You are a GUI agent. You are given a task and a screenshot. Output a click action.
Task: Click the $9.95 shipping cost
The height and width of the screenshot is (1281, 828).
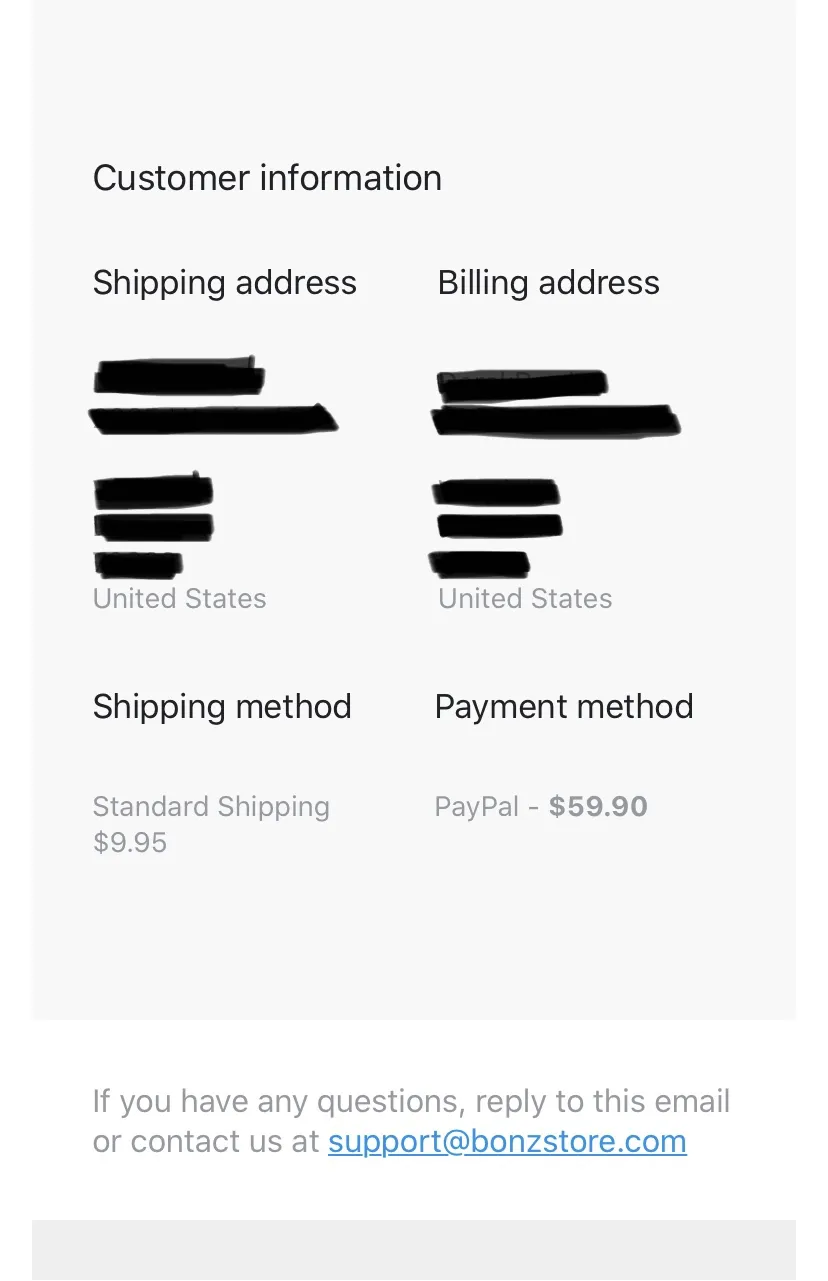(130, 843)
